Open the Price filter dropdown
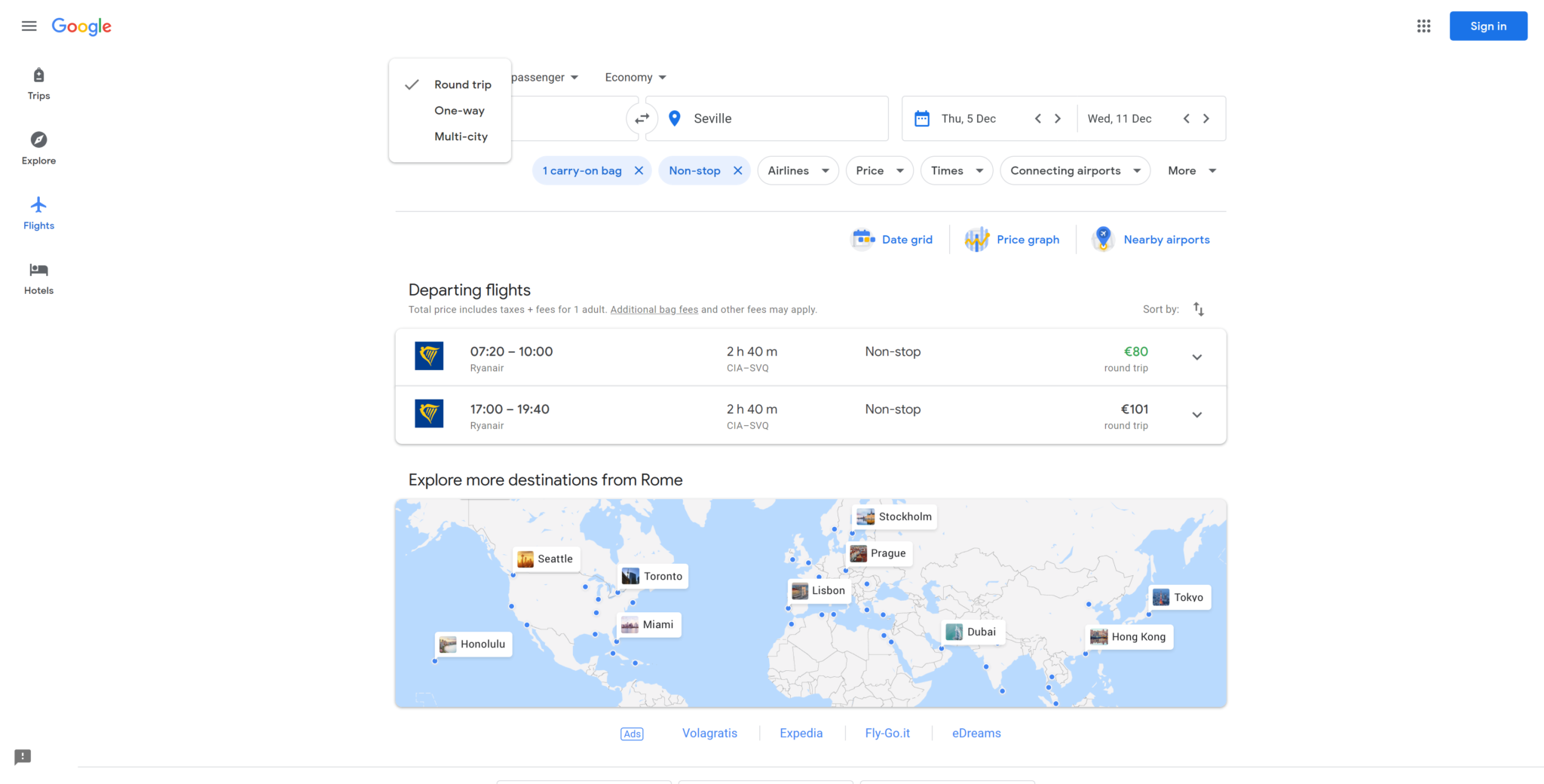The image size is (1544, 784). 880,170
